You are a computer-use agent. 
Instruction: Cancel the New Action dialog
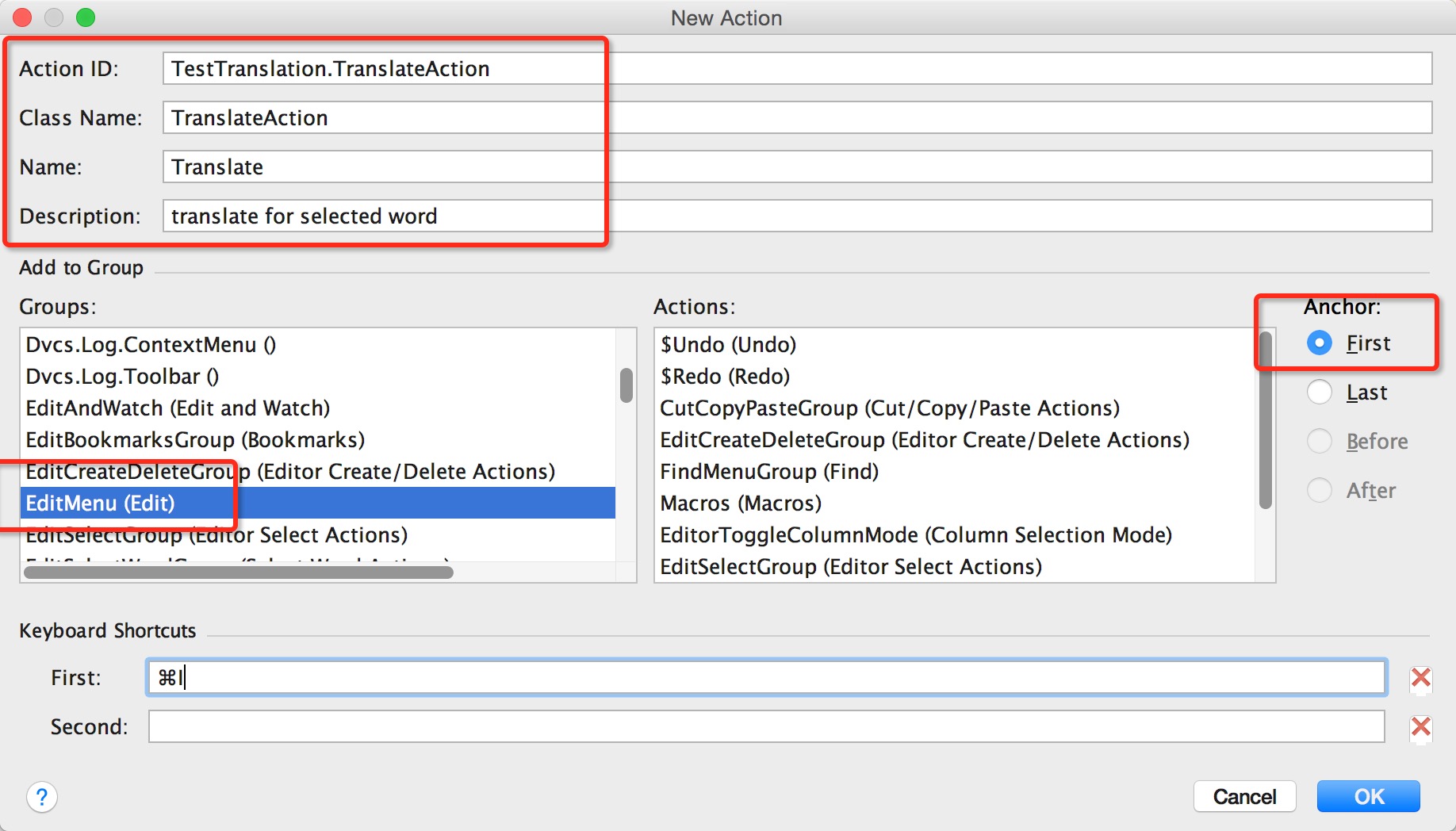tap(1244, 796)
